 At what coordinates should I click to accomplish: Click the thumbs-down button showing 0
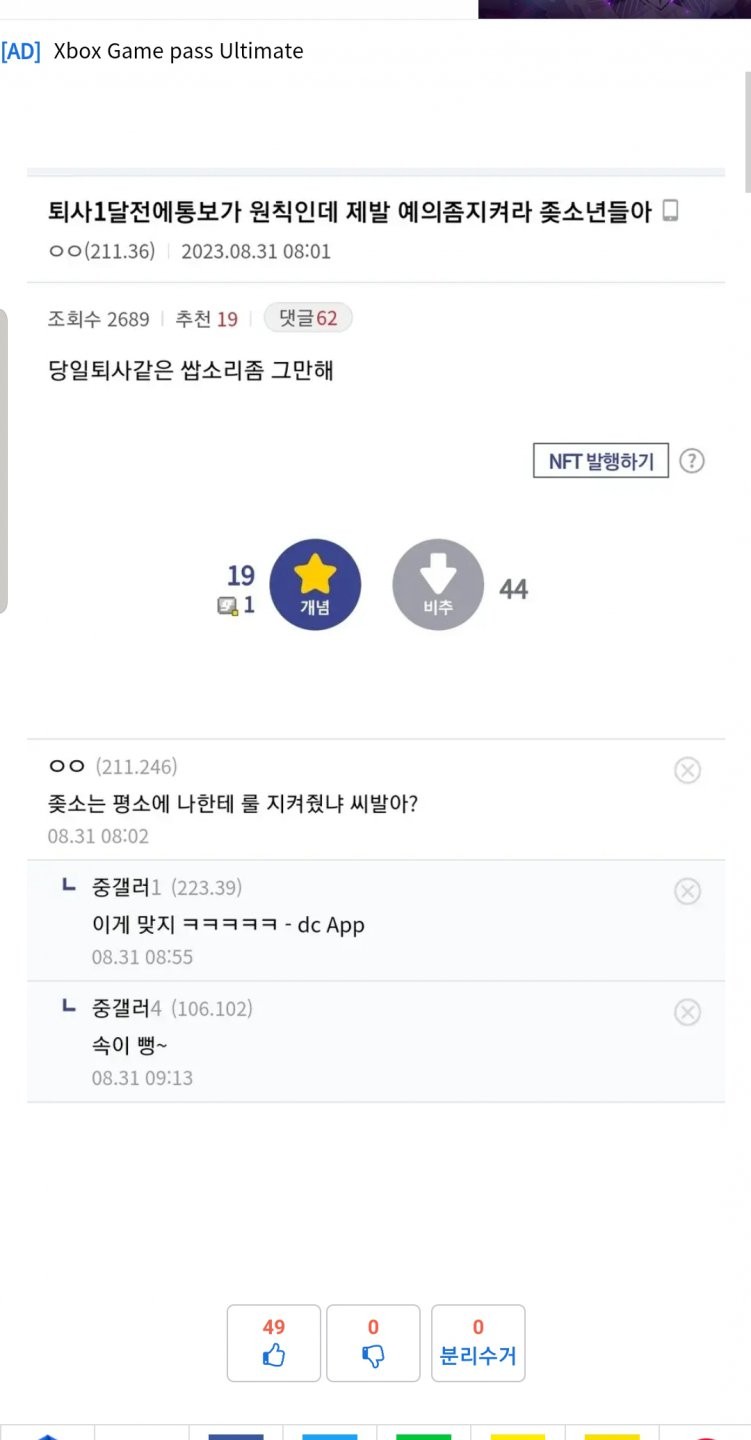pos(373,1343)
